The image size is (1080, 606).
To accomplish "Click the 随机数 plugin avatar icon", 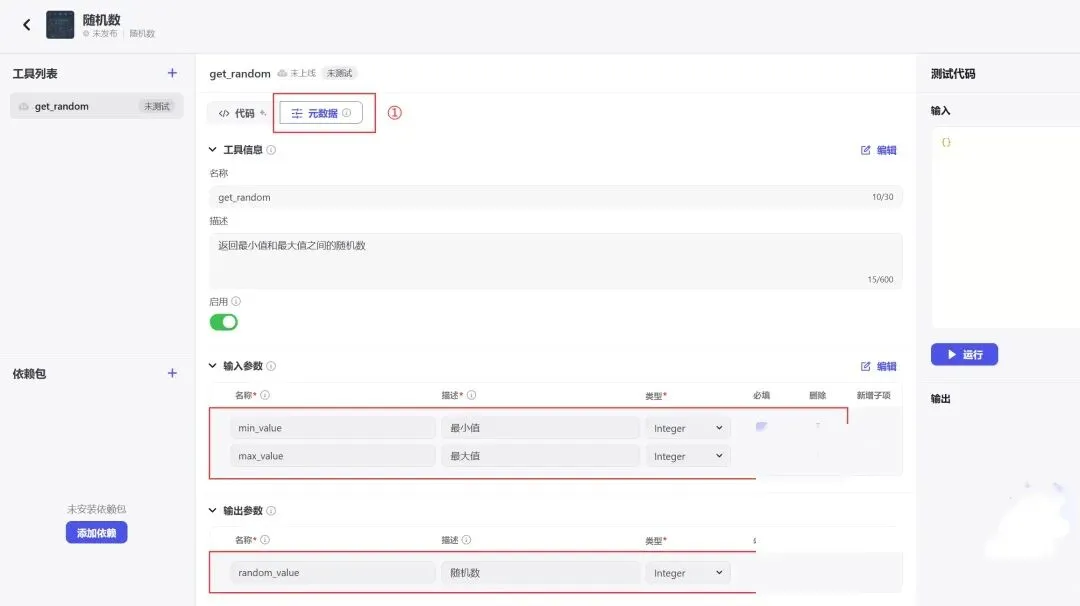I will 60,25.
